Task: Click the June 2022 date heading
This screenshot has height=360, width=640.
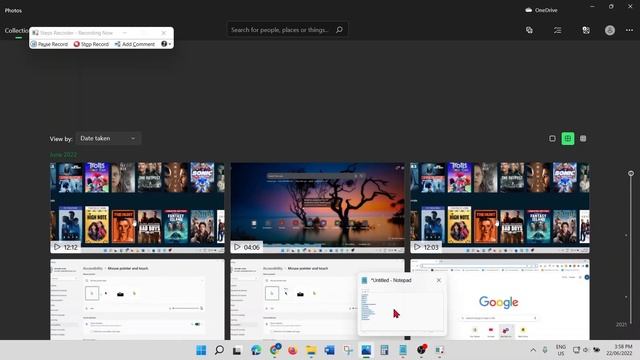Action: (63, 155)
